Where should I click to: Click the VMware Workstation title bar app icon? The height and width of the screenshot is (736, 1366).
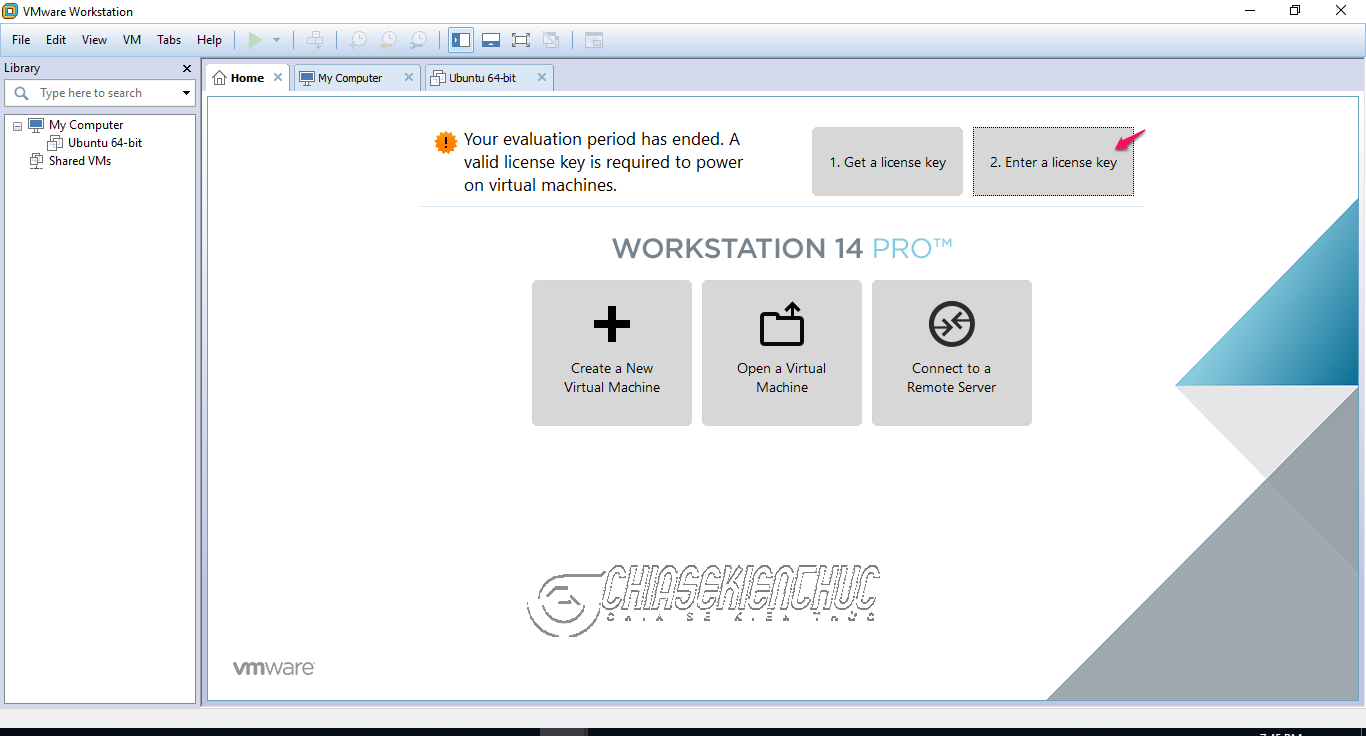click(x=10, y=11)
